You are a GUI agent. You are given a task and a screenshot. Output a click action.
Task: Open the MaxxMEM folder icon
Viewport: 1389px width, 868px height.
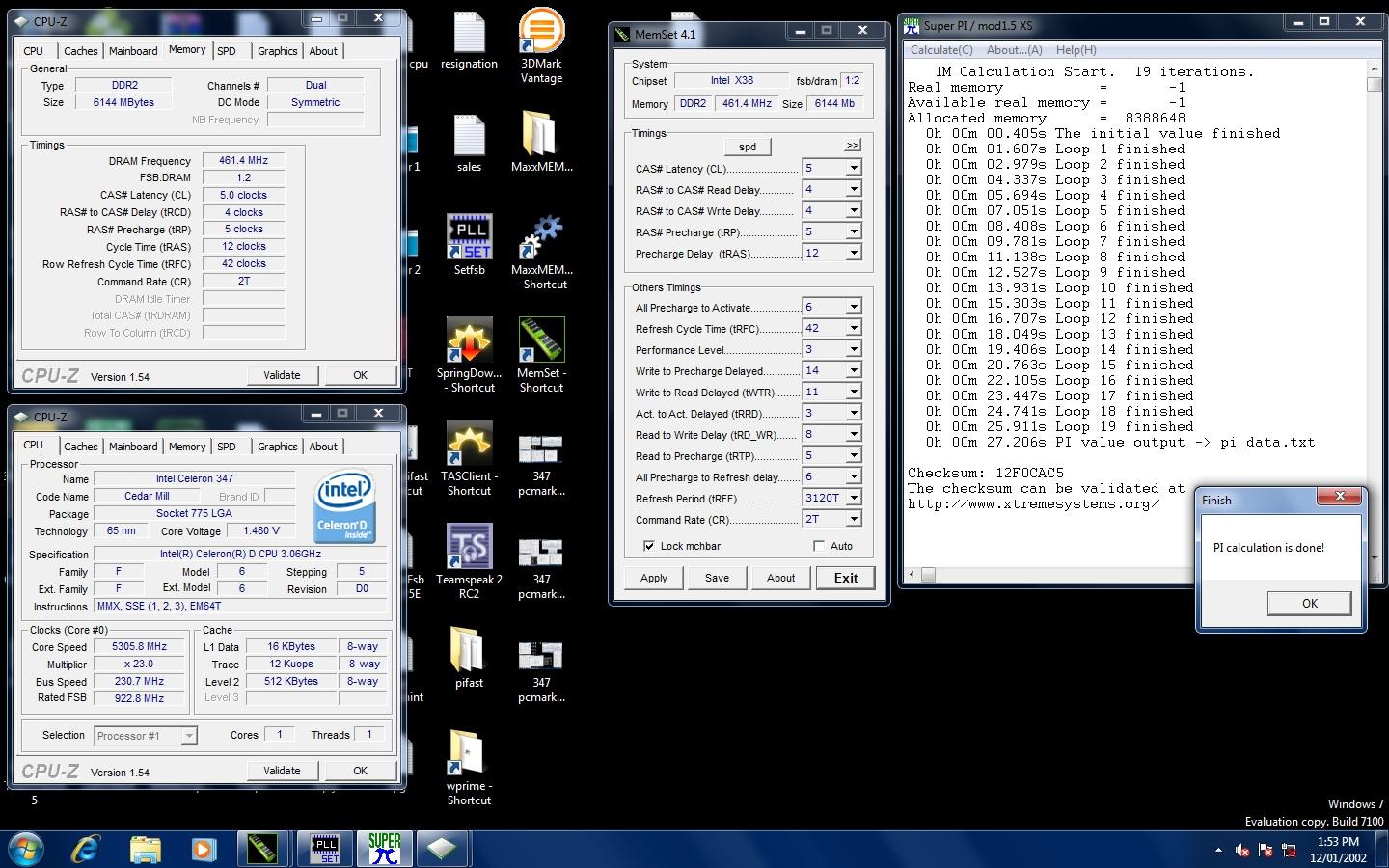[x=541, y=141]
